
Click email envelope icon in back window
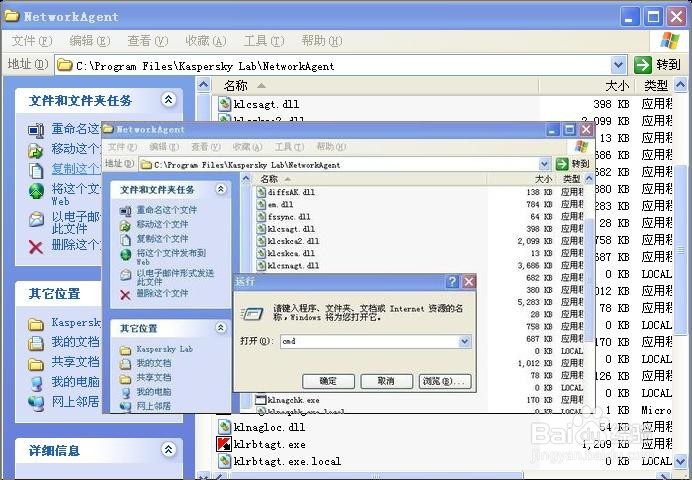coord(36,219)
